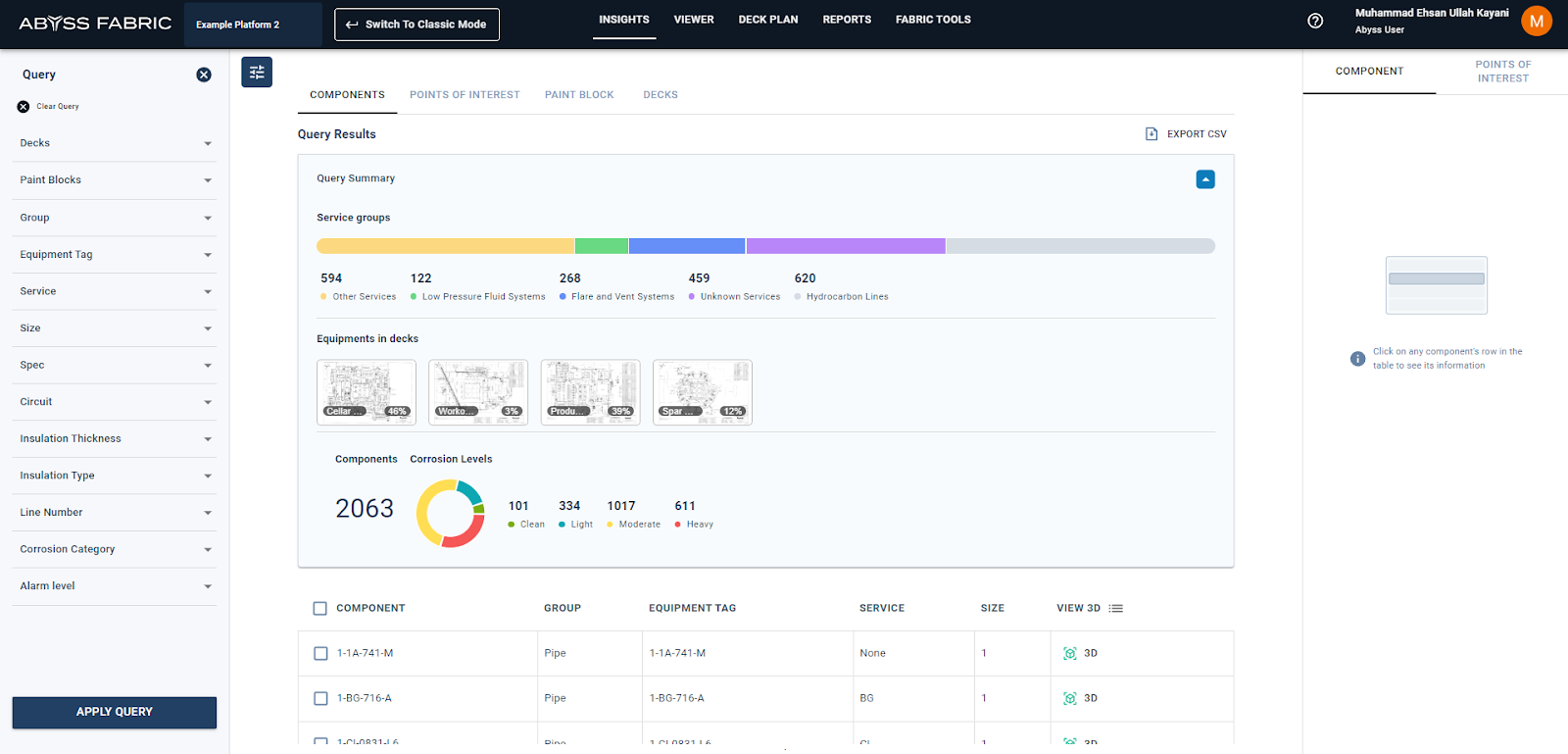
Task: Open the user avatar profile menu
Action: 1536,21
